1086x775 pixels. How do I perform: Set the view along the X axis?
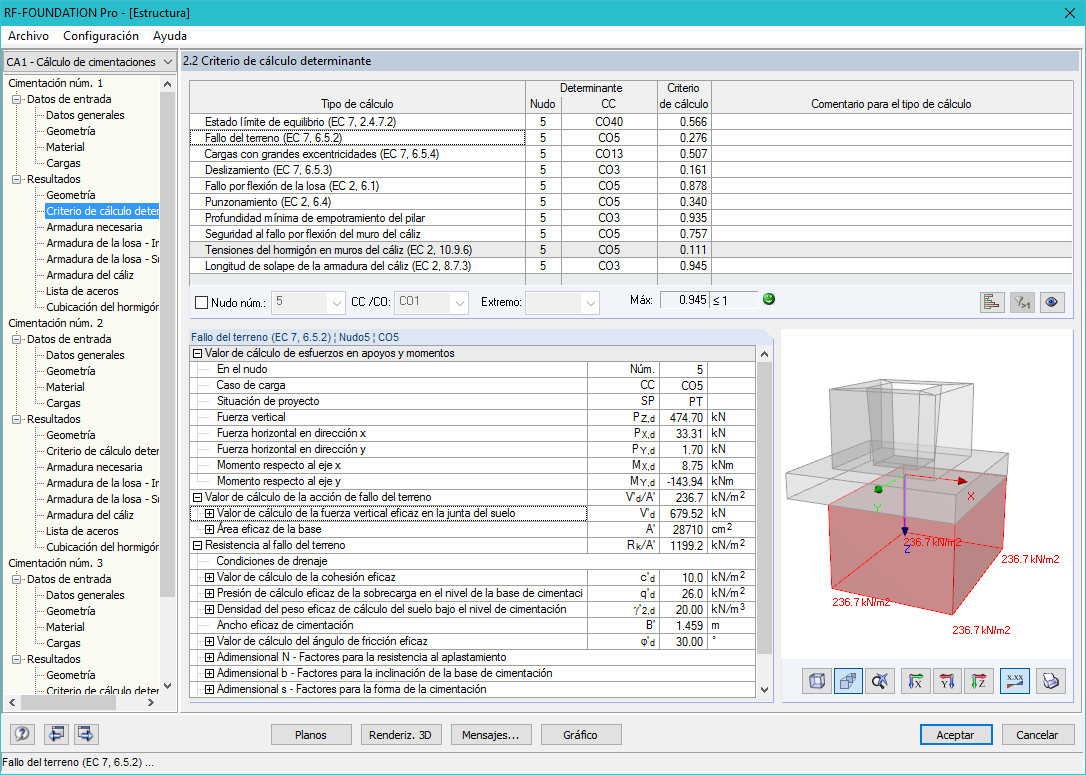tap(916, 682)
